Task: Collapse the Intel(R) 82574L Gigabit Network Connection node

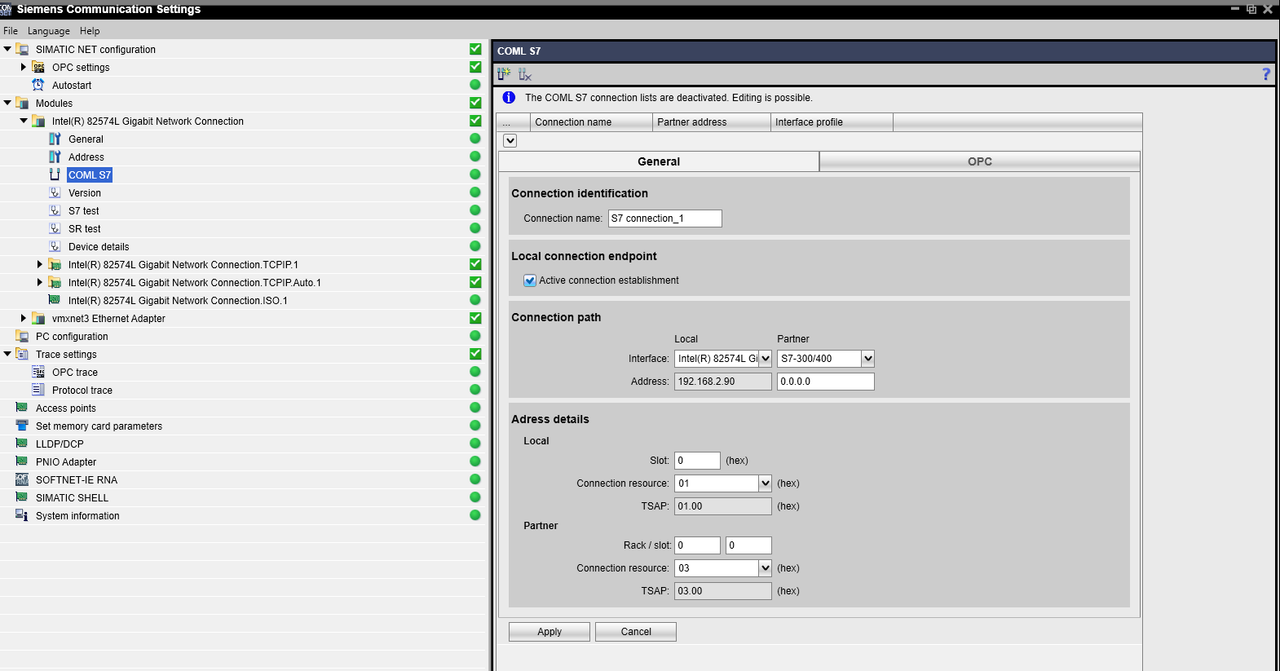Action: (x=24, y=121)
